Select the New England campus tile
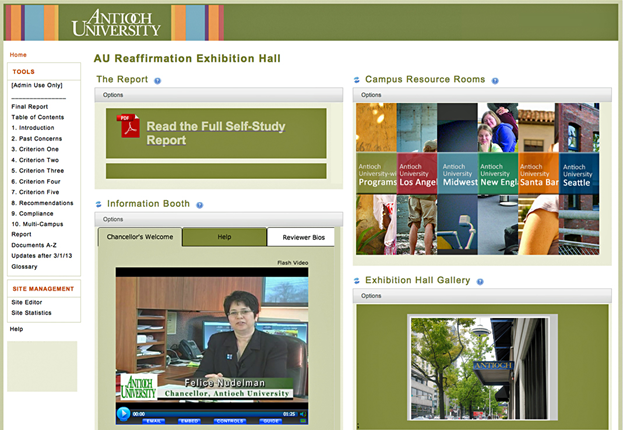This screenshot has width=623, height=430. click(x=498, y=179)
